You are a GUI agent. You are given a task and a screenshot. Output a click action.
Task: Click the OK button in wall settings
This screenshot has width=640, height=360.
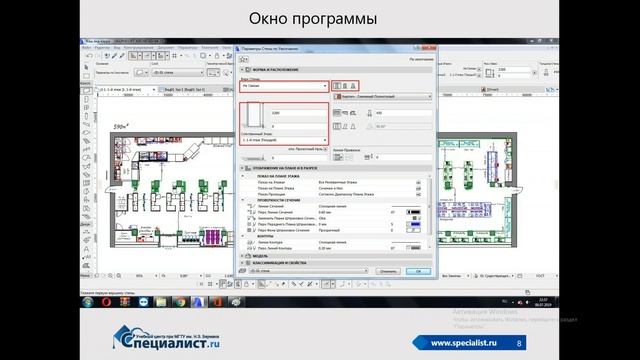(418, 271)
